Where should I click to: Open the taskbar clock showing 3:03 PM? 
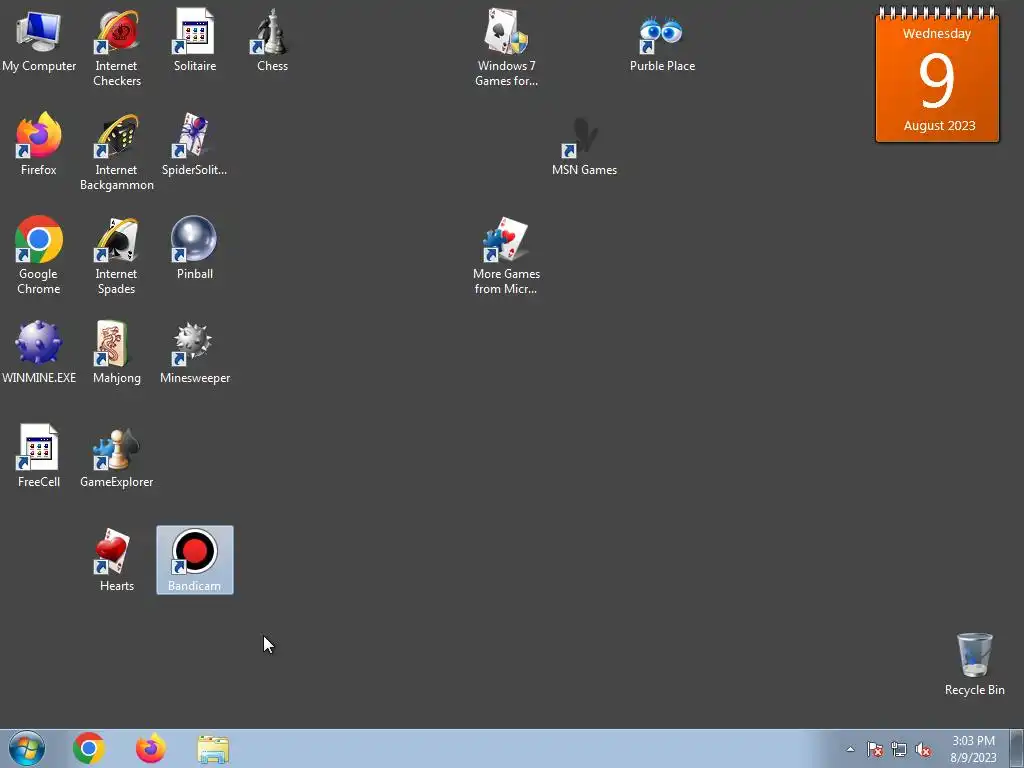tap(973, 749)
